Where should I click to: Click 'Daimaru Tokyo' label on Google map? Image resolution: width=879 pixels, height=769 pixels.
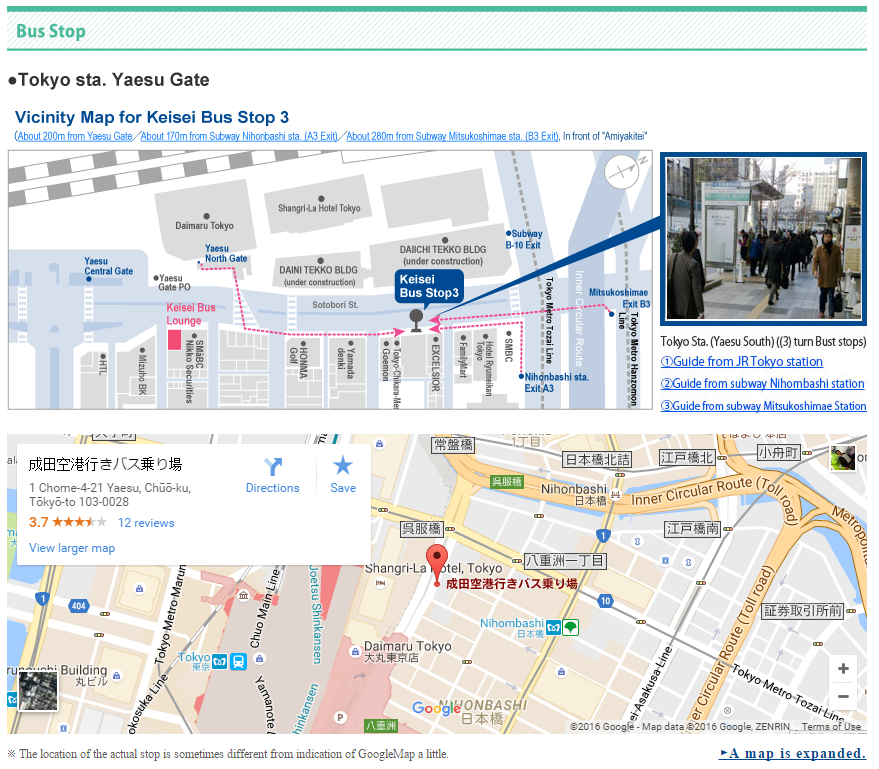(408, 646)
